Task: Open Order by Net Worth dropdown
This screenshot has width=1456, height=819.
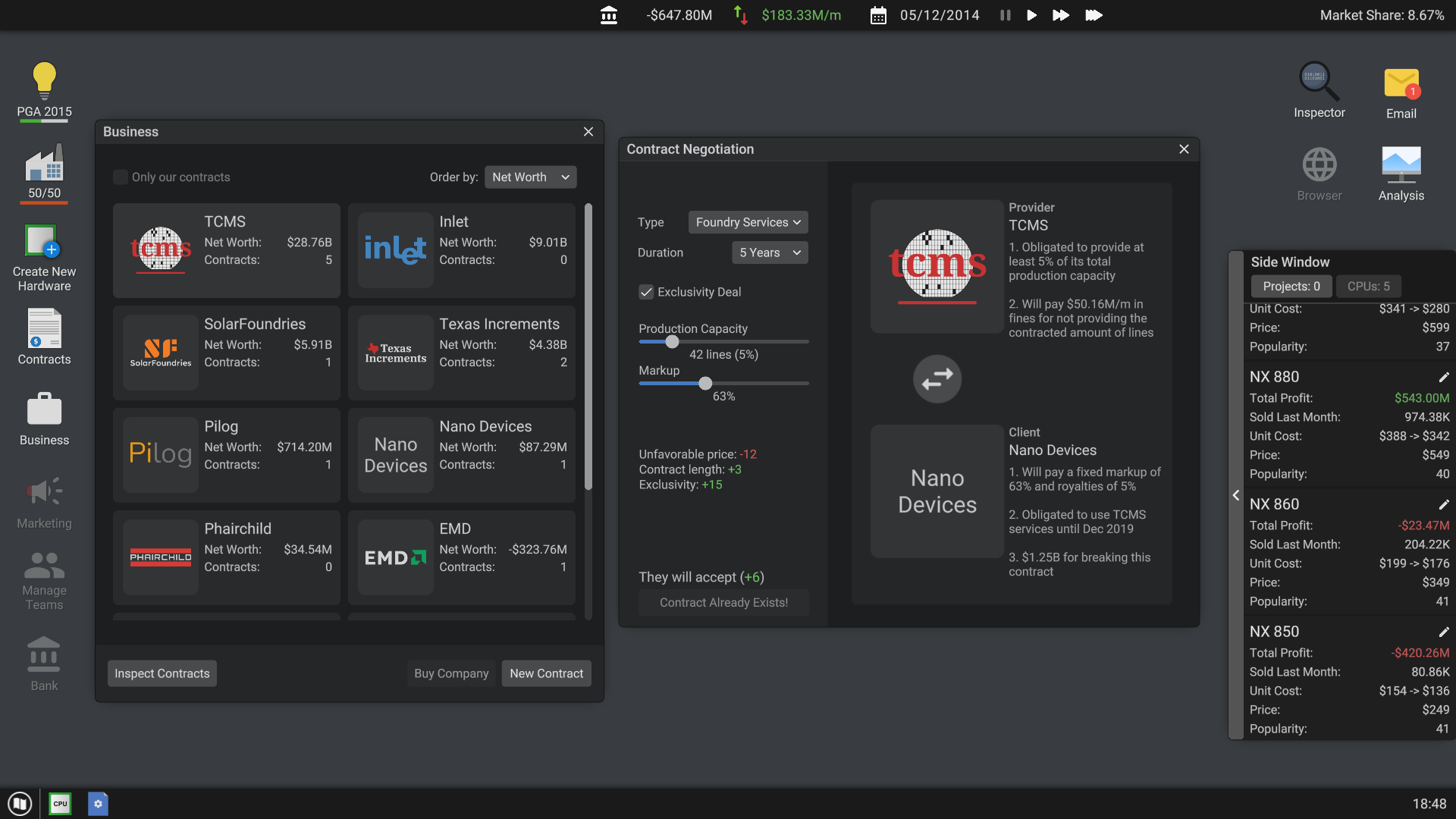Action: 530,177
